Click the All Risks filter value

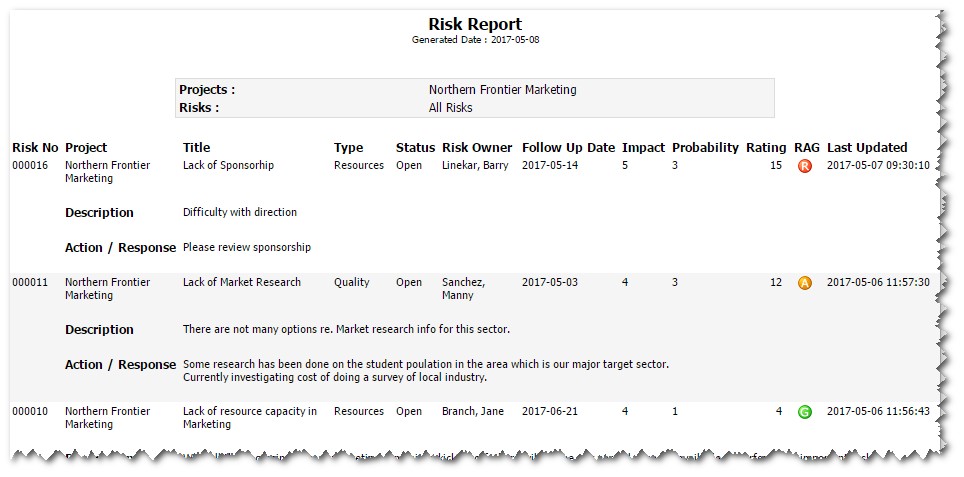pos(451,108)
